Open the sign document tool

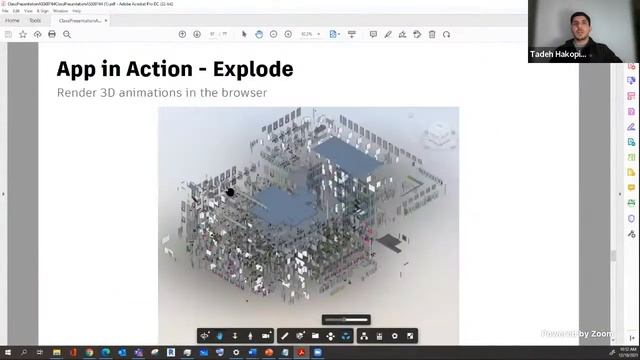[402, 35]
